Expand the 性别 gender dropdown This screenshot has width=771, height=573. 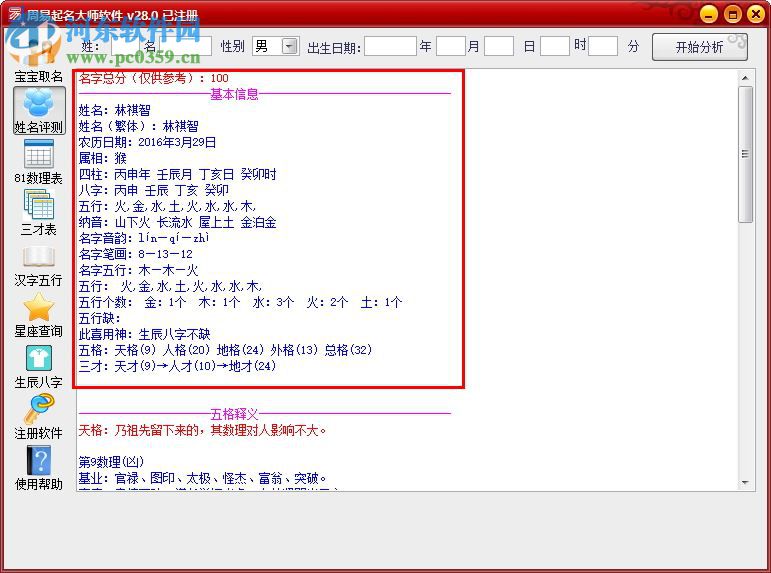coord(290,46)
